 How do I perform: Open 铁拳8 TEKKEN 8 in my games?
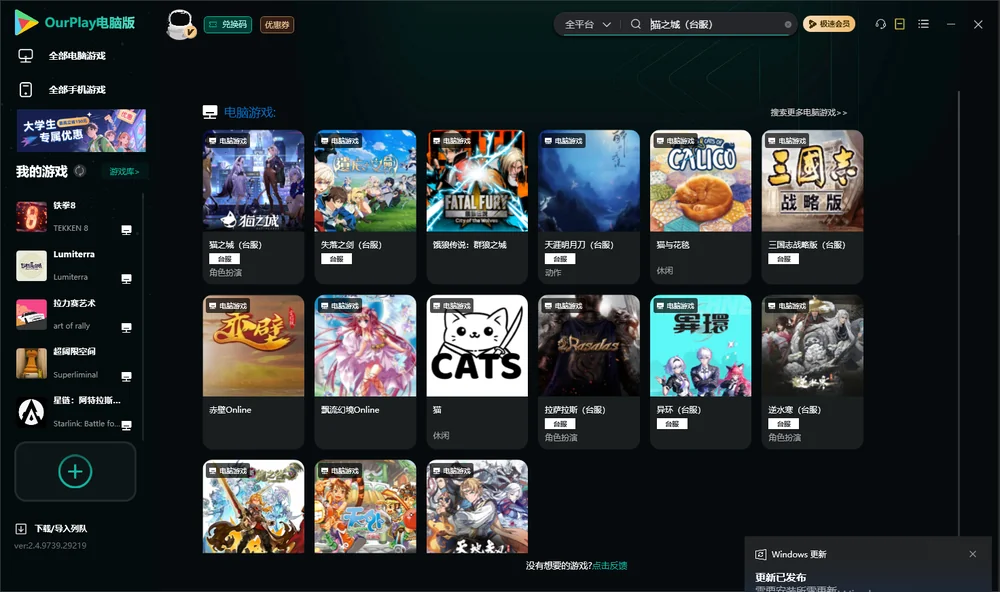click(x=74, y=217)
